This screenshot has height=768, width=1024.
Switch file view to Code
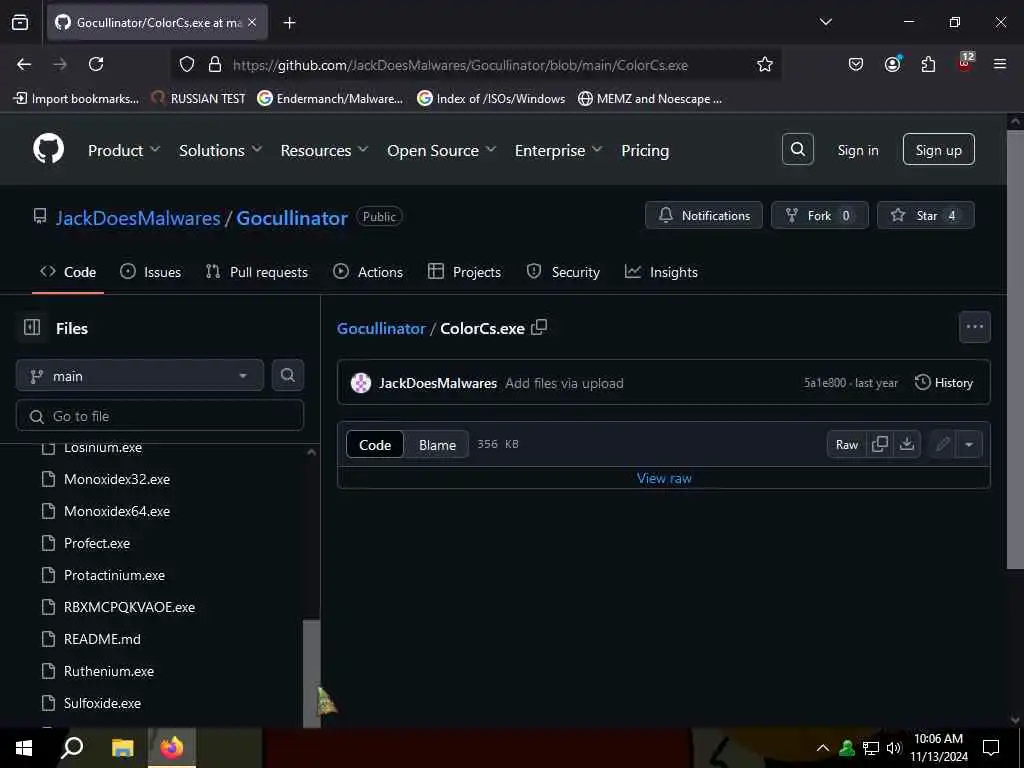click(x=375, y=445)
